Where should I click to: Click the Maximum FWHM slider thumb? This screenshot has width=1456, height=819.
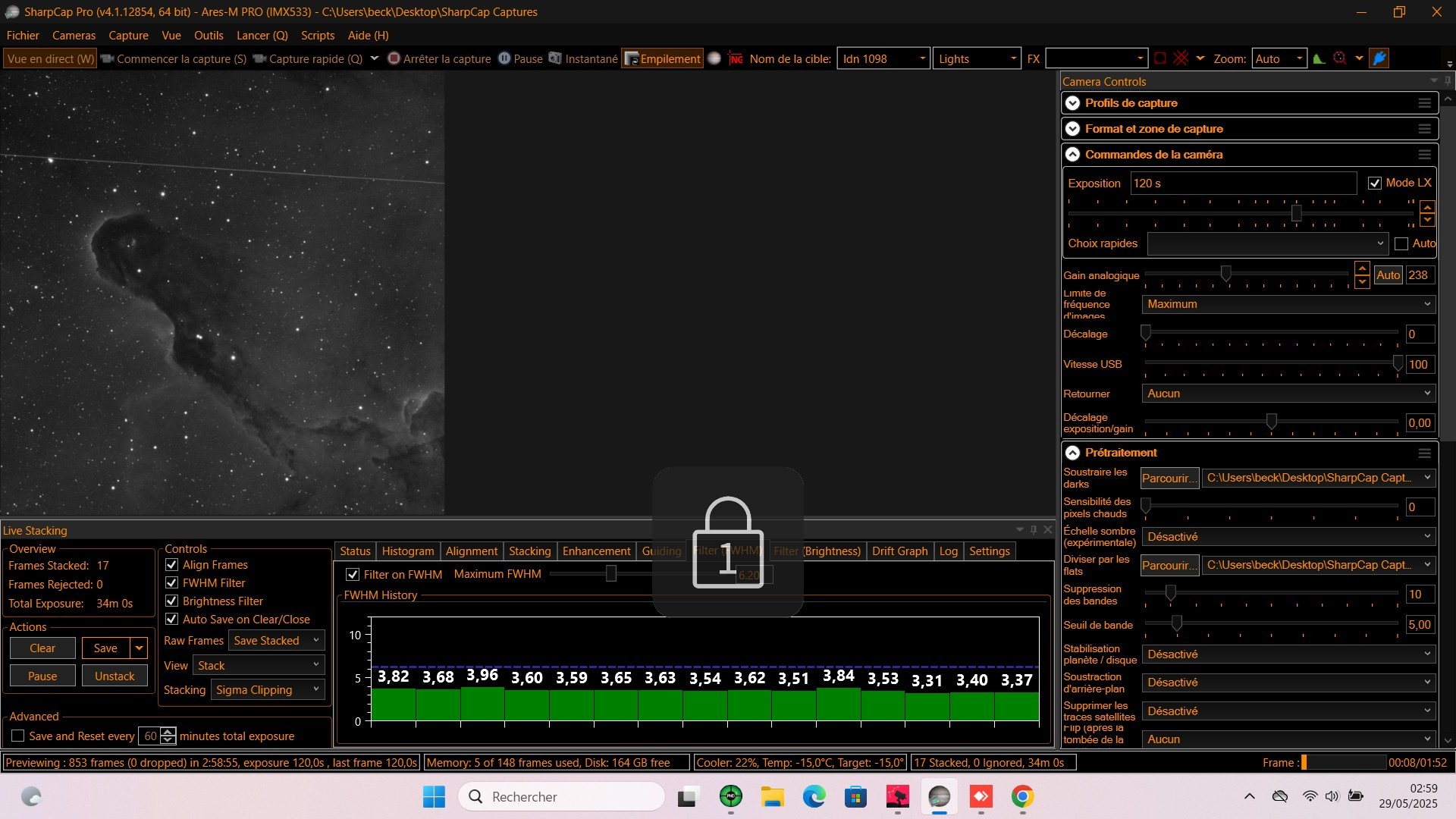tap(611, 574)
